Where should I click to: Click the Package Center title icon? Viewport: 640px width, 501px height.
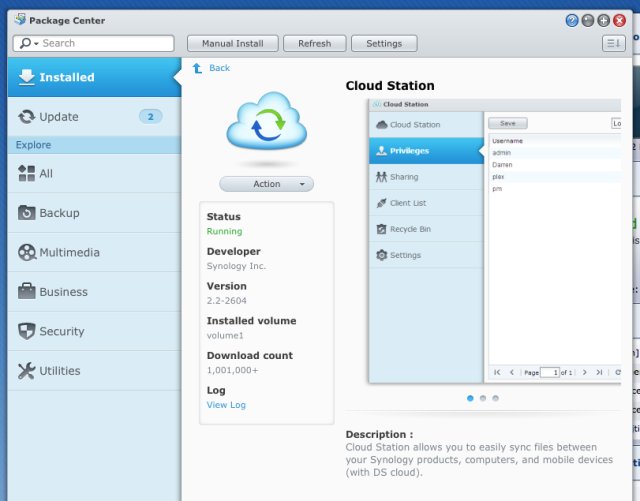coord(20,20)
